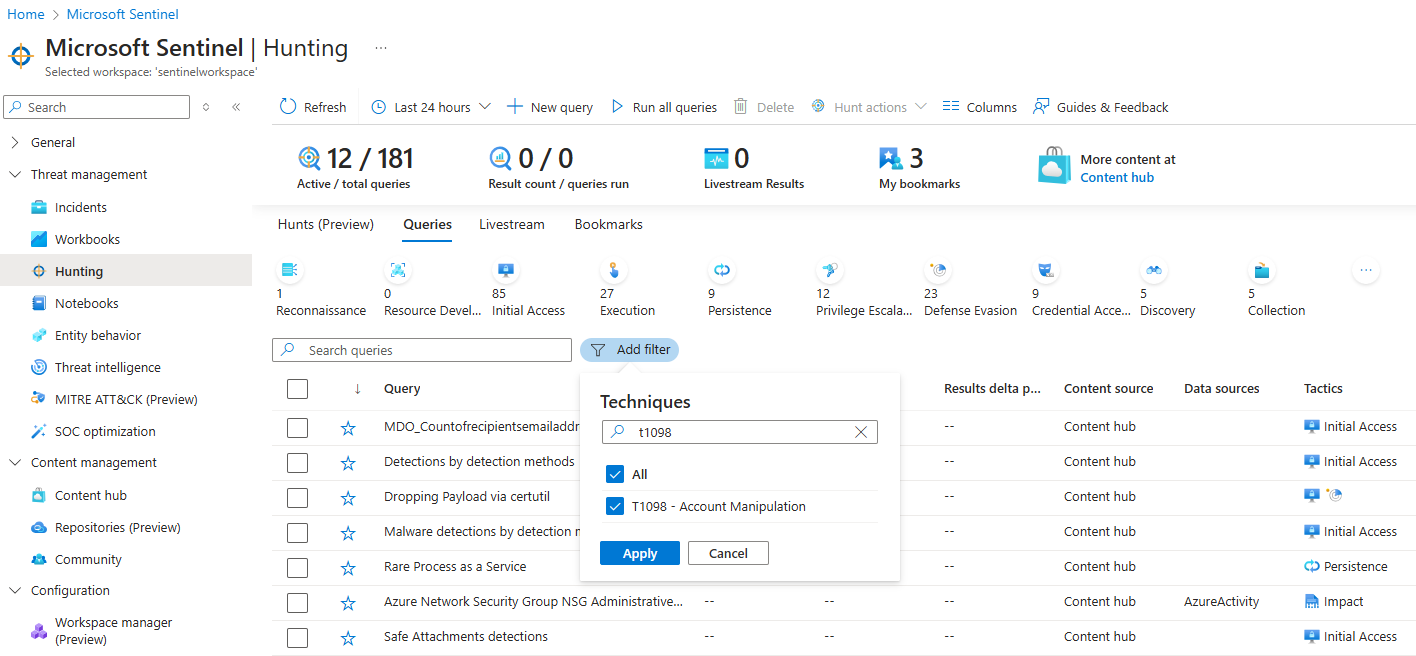Select MDO_Countofrecipientsemailaddr query checkbox
Viewport: 1416px width, 656px height.
point(297,428)
